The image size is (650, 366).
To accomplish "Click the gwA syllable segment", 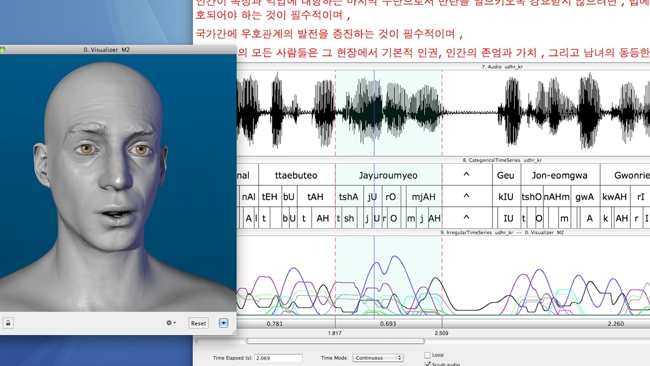I will click(x=585, y=197).
